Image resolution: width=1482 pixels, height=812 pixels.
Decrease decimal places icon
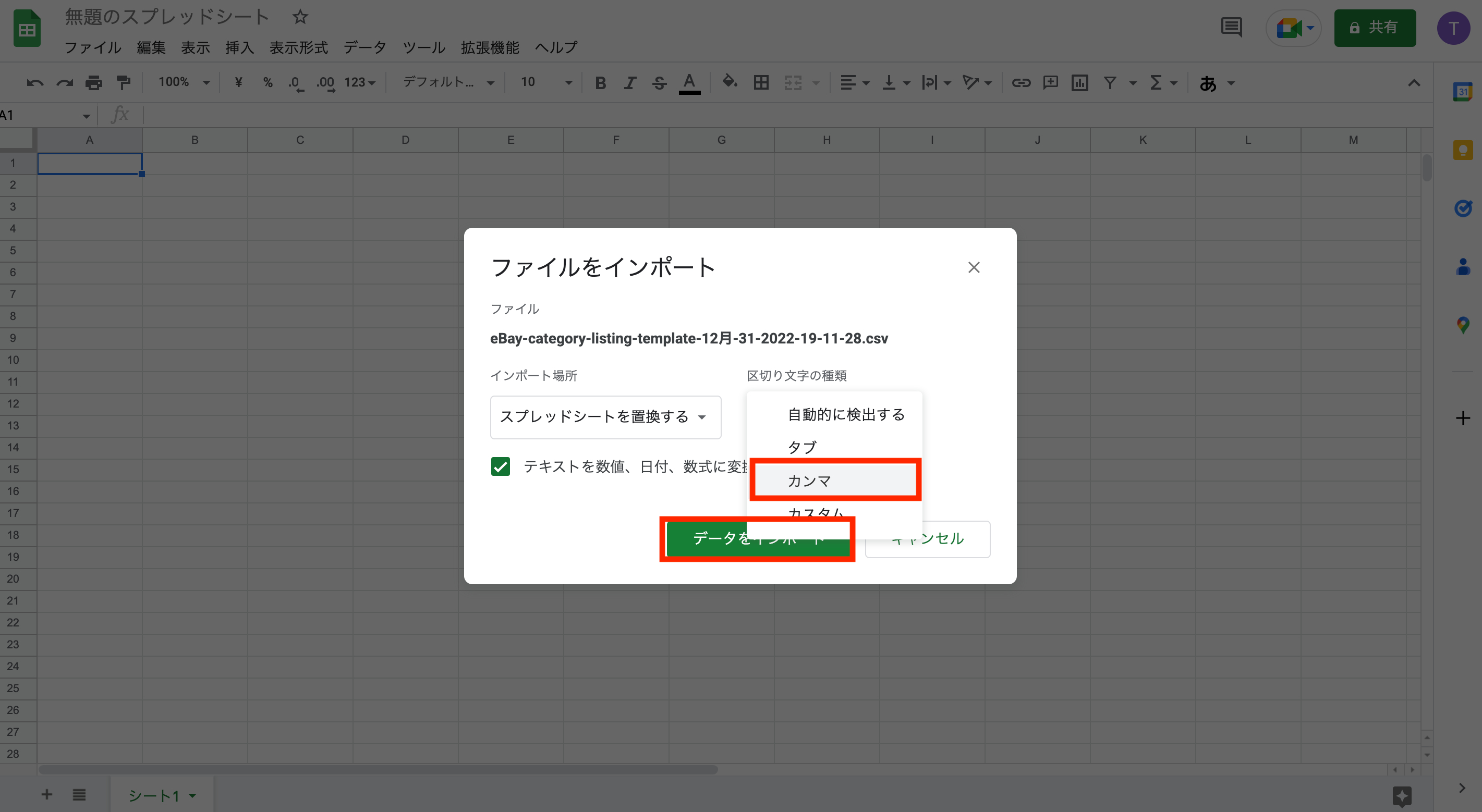tap(296, 83)
